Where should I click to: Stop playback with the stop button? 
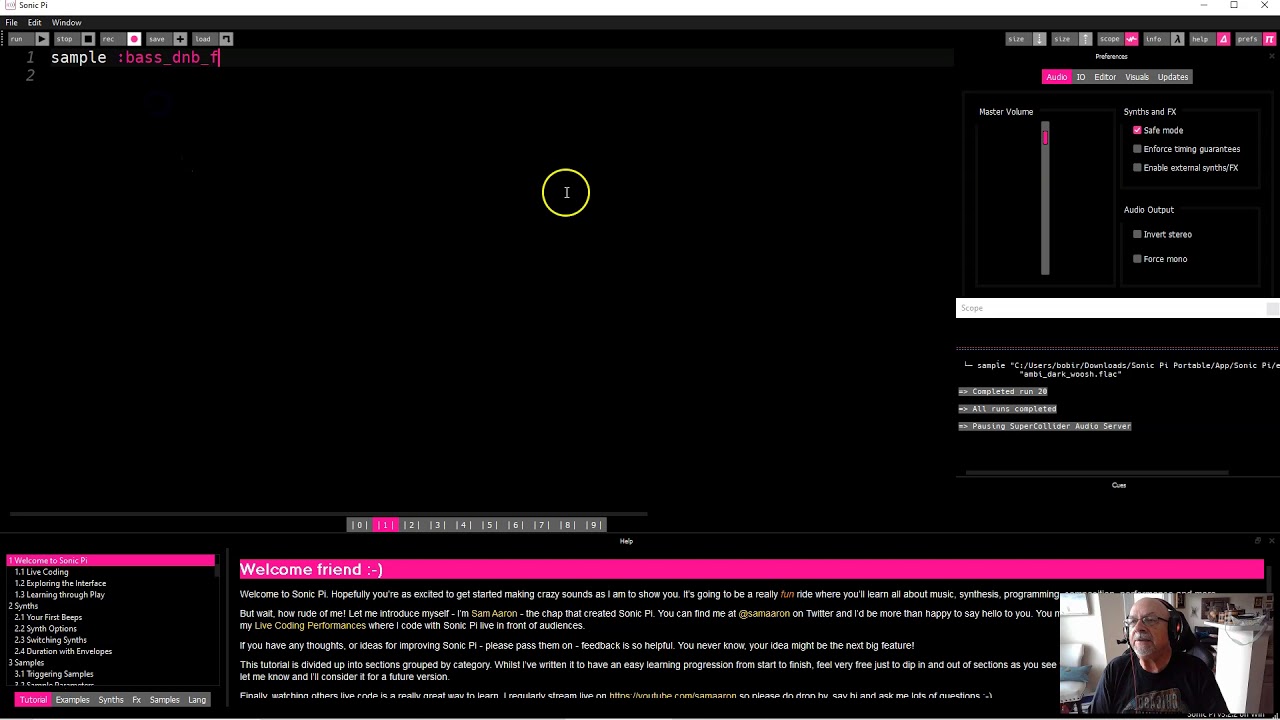75,39
